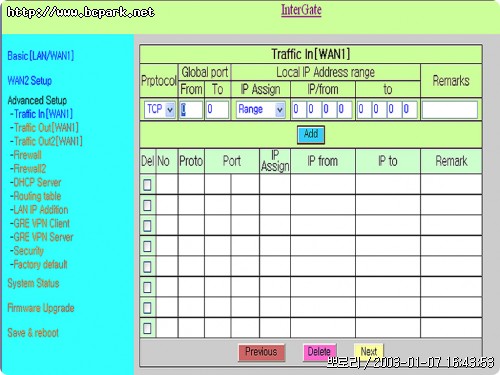This screenshot has width=500, height=375.
Task: Open GRE VPN Server settings
Action: (42, 237)
